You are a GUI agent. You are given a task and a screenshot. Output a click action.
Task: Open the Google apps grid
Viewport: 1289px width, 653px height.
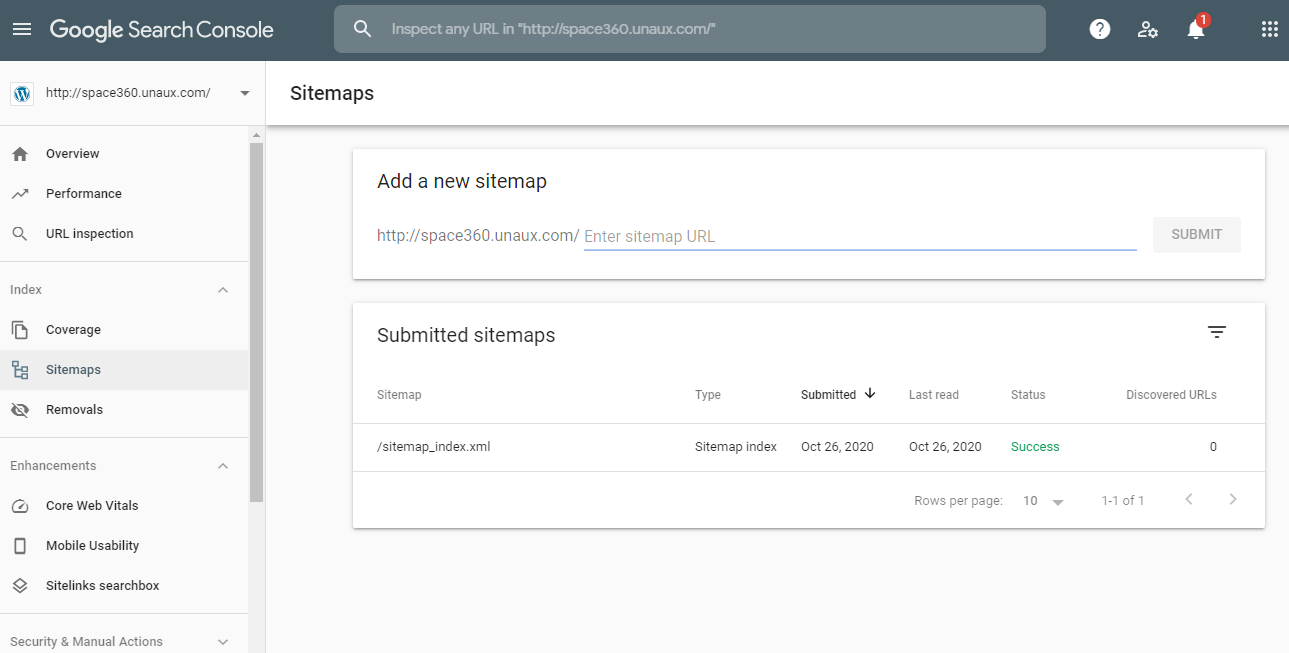(1269, 28)
